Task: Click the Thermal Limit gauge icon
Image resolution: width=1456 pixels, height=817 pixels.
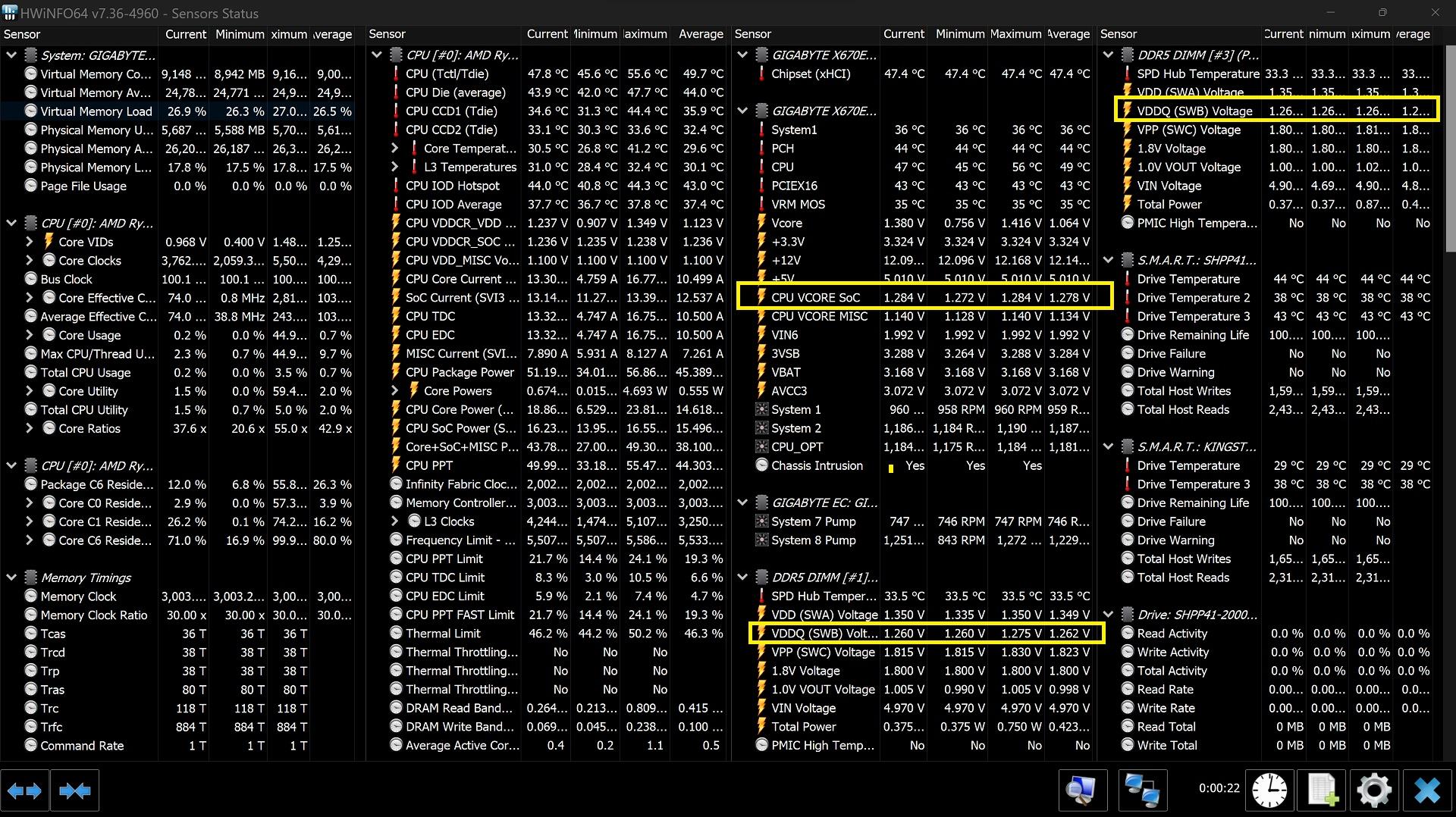Action: (396, 633)
